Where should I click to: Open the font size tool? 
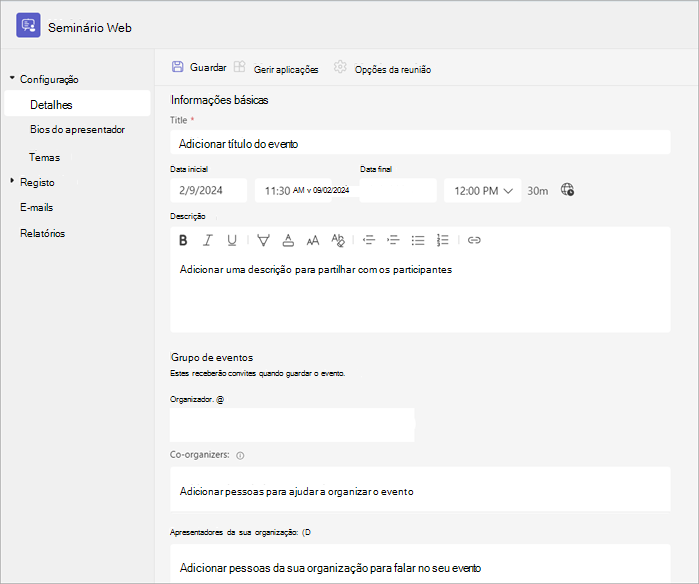[313, 240]
